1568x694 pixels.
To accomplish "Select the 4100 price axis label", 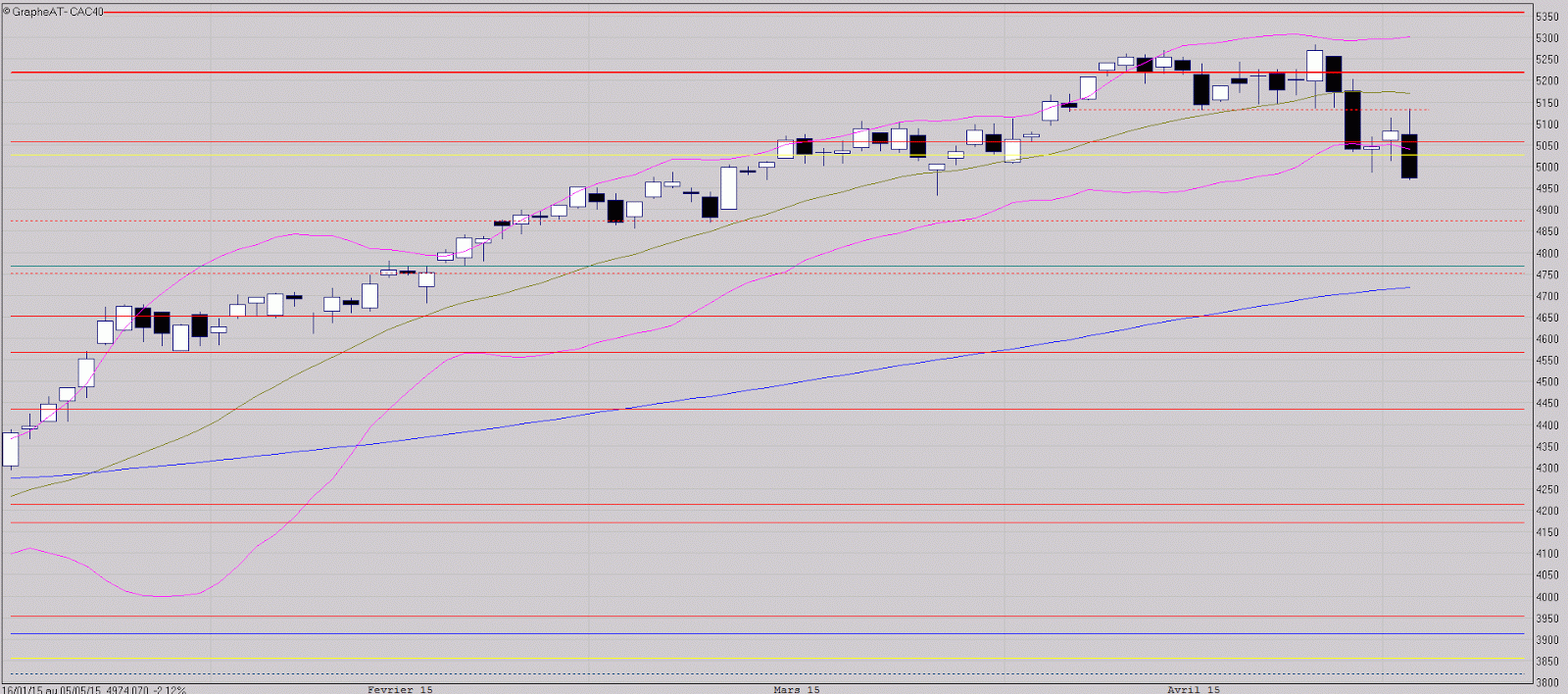I will click(x=1547, y=554).
